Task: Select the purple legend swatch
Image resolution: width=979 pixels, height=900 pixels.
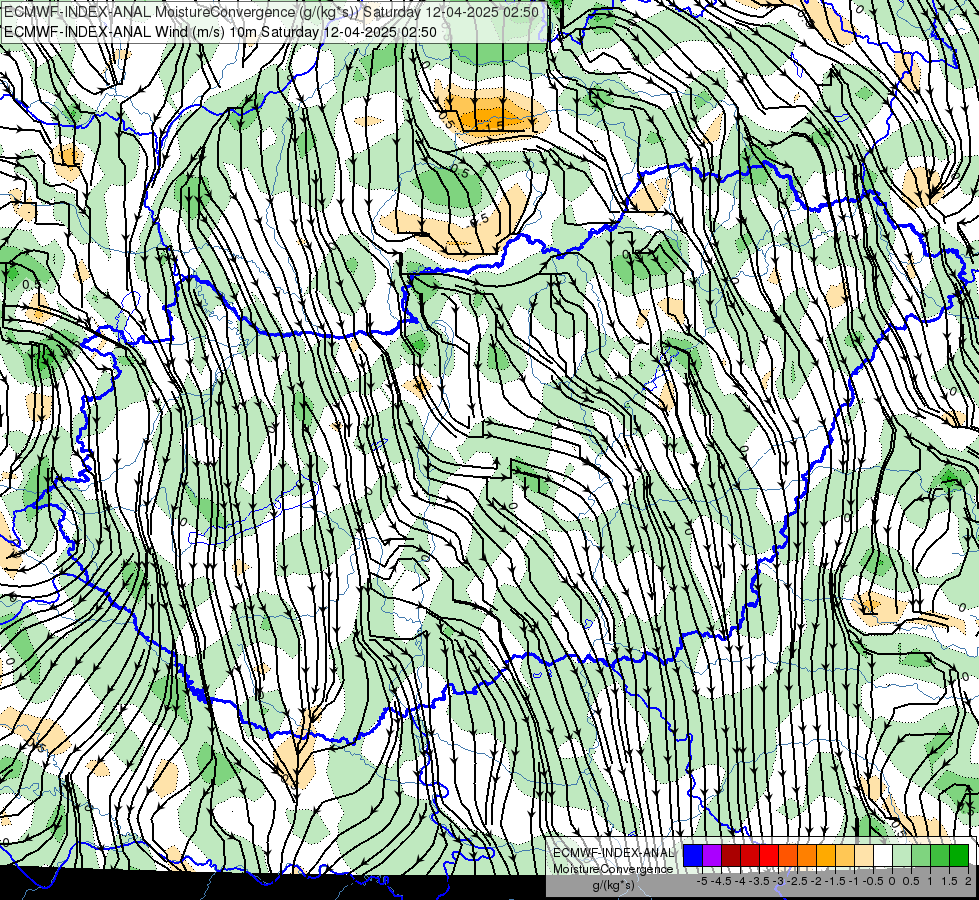Action: (712, 856)
